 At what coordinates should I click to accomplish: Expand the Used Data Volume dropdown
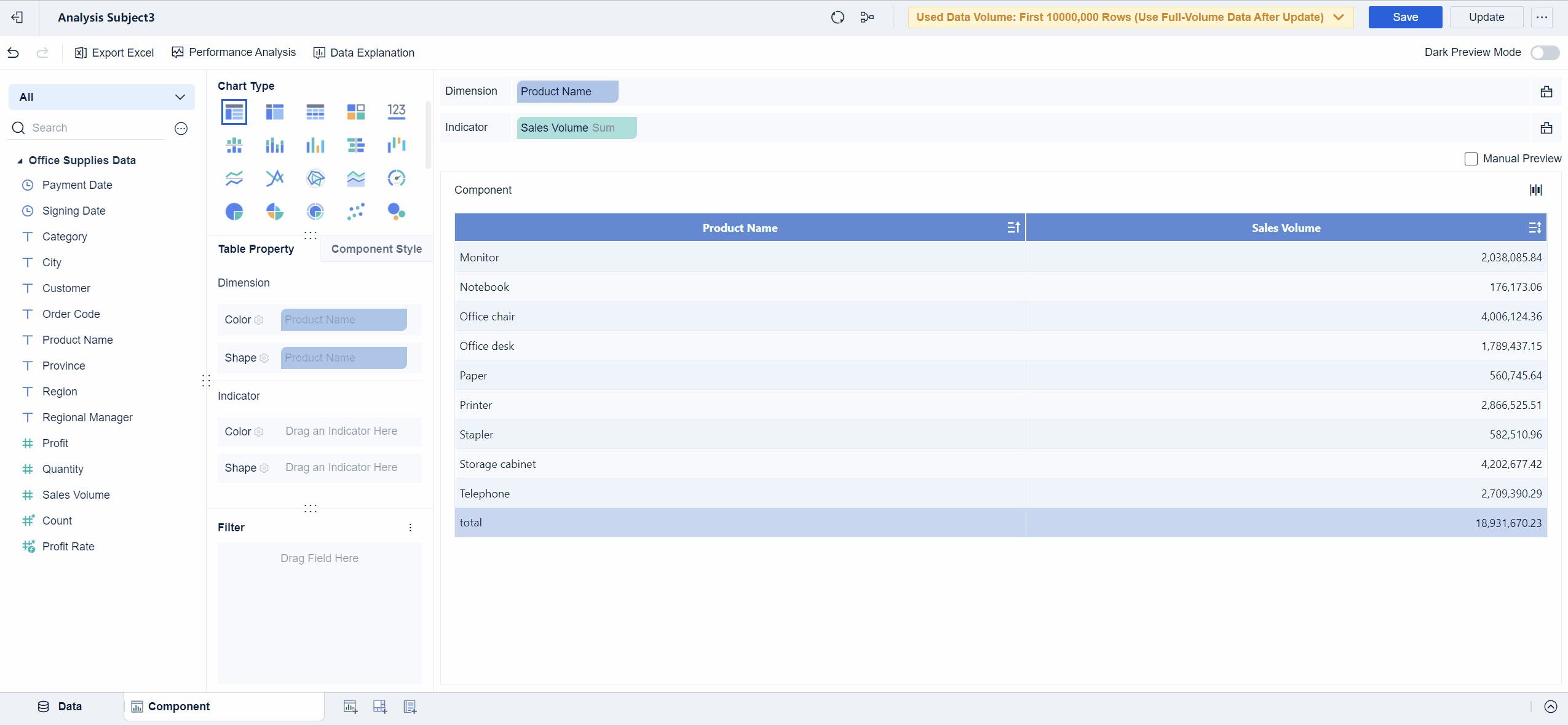coord(1339,17)
